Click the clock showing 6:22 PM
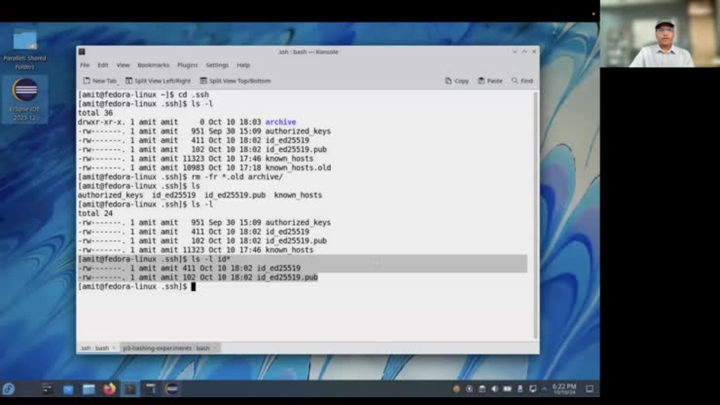 pos(564,389)
